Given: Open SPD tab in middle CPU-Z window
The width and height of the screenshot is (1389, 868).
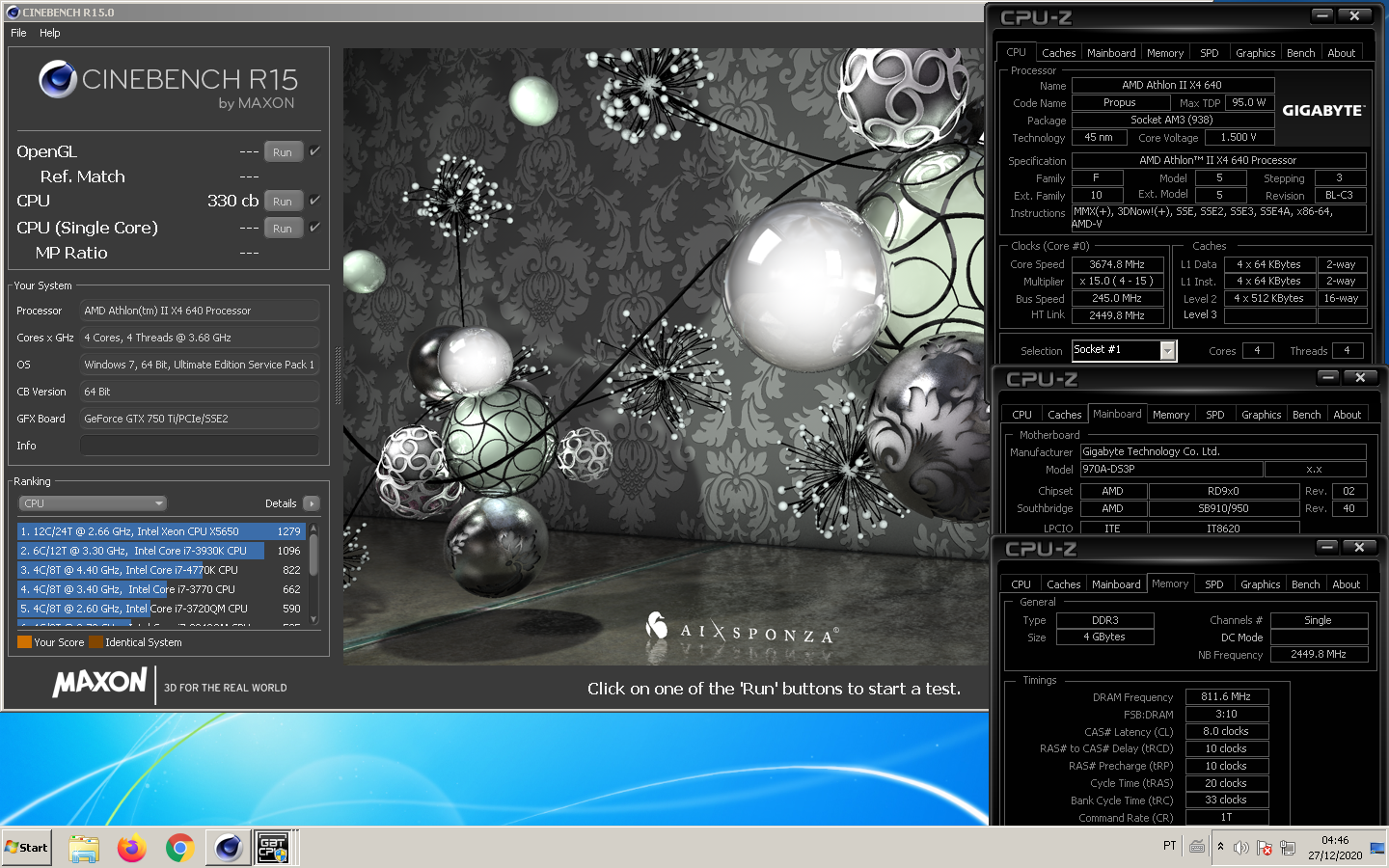Looking at the screenshot, I should coord(1215,415).
